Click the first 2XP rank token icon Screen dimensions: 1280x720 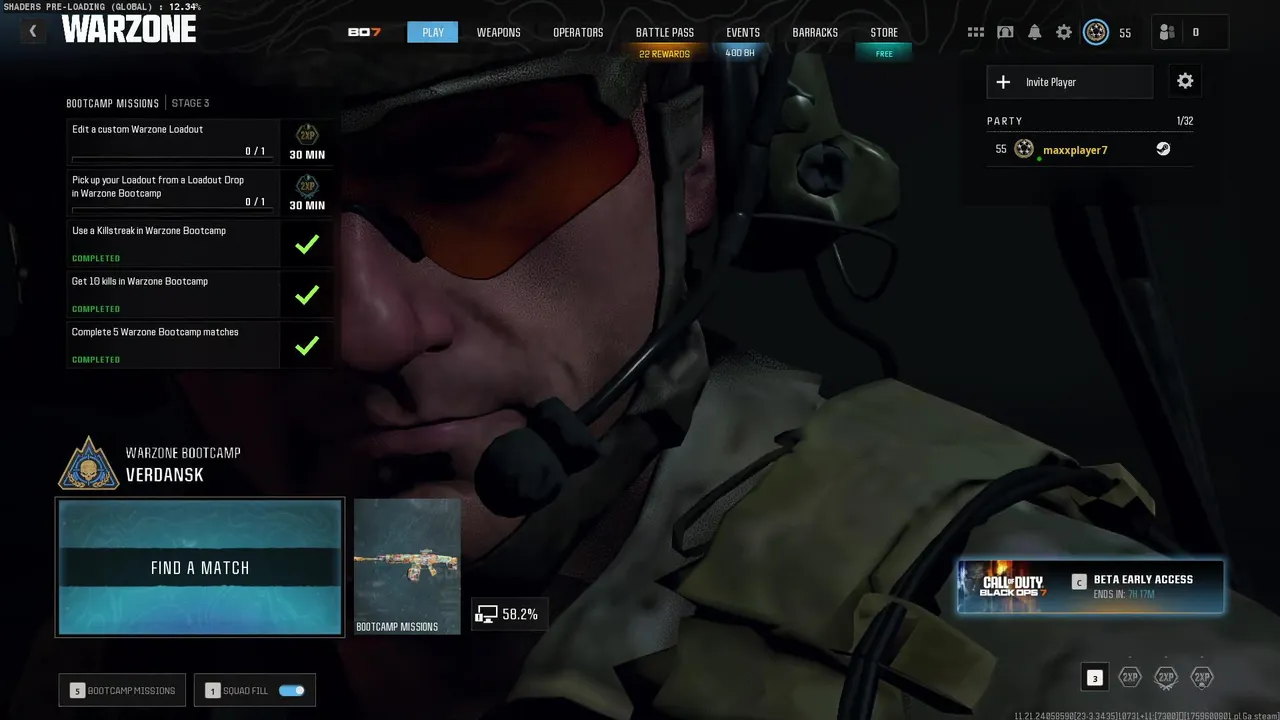(1130, 677)
